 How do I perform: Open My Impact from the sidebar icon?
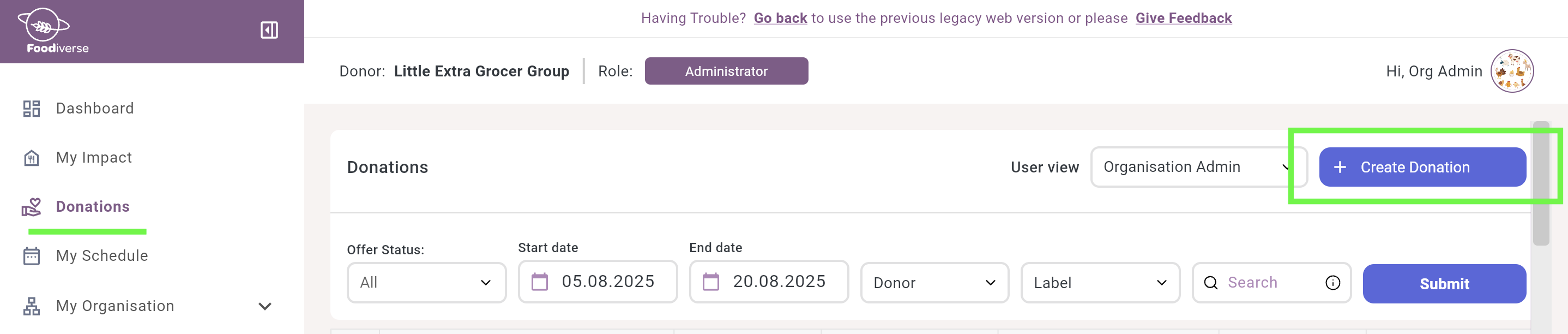(32, 157)
